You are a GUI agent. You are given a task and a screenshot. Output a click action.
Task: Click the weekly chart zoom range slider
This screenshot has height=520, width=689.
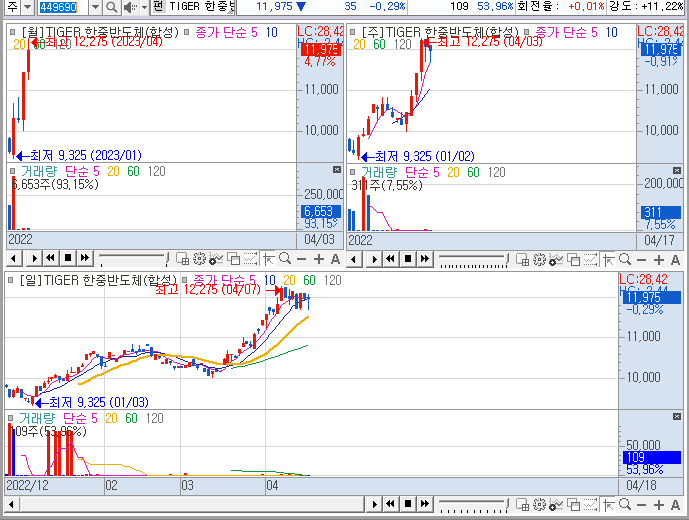coord(473,260)
